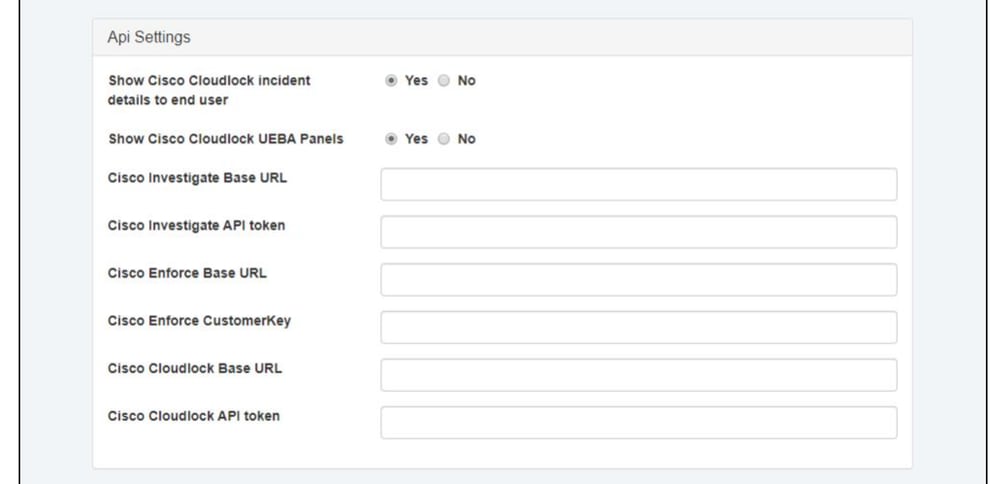Viewport: 999px width, 484px height.
Task: Click the 'Cisco Investigate API token' label text
Action: [x=196, y=226]
